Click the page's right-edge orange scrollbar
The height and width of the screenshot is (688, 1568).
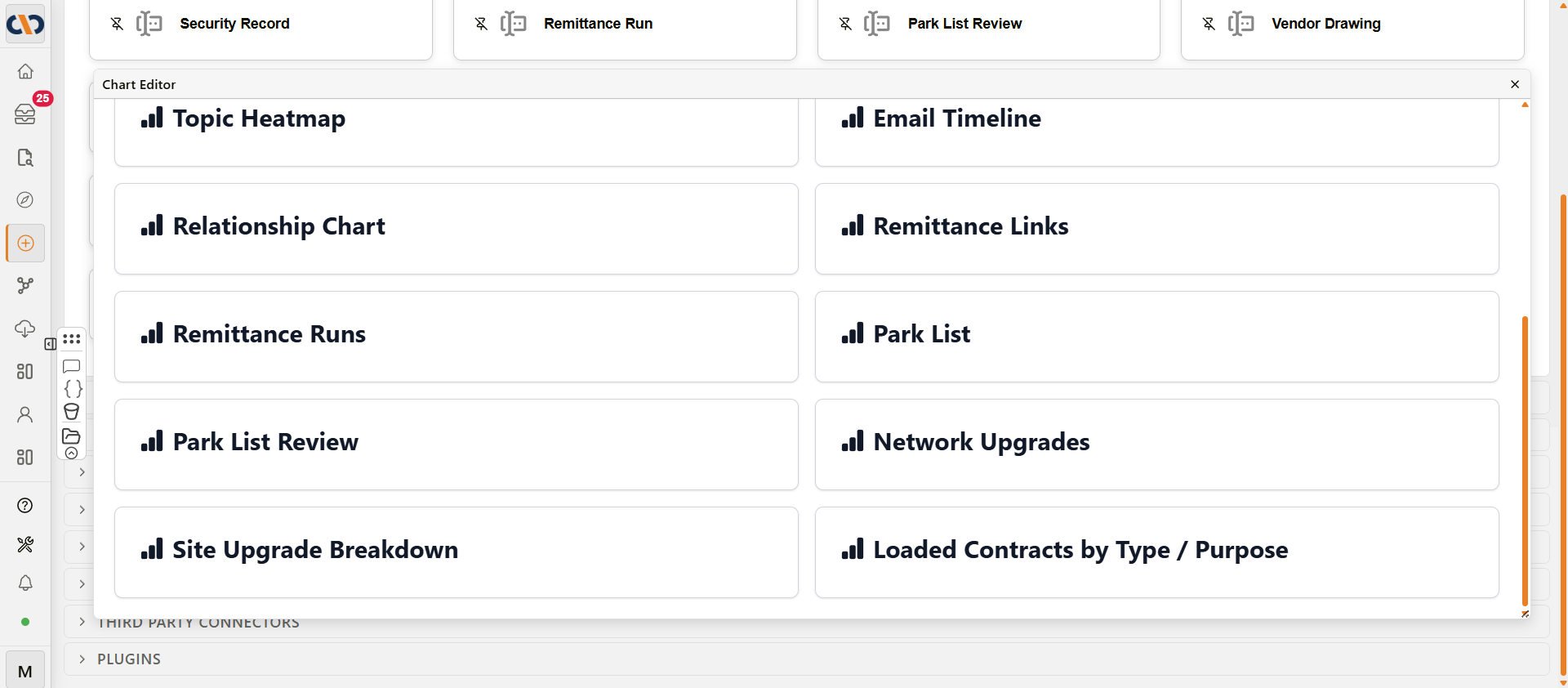tap(1563, 436)
